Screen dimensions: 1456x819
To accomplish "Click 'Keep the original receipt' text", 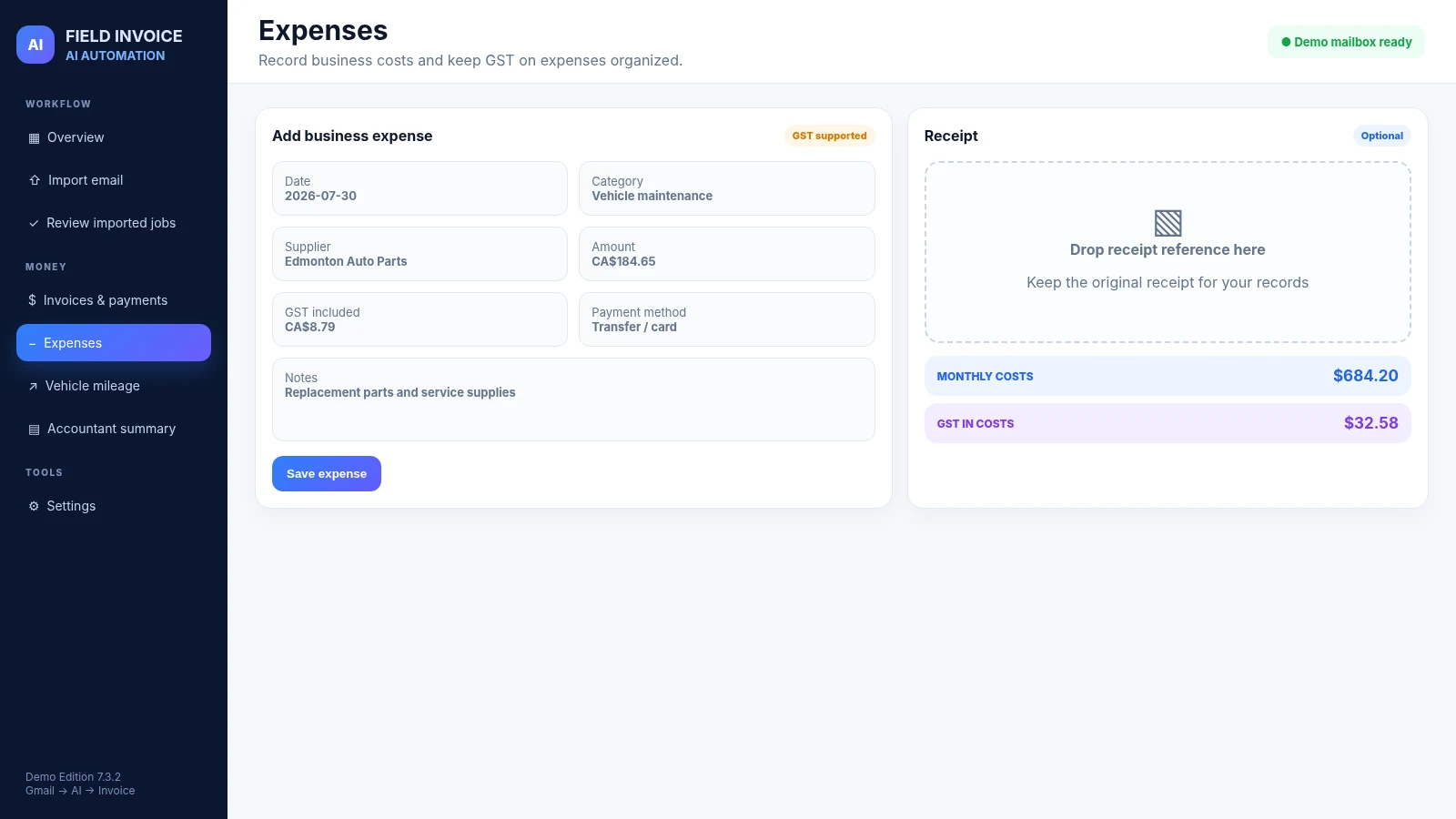I will (x=1168, y=282).
